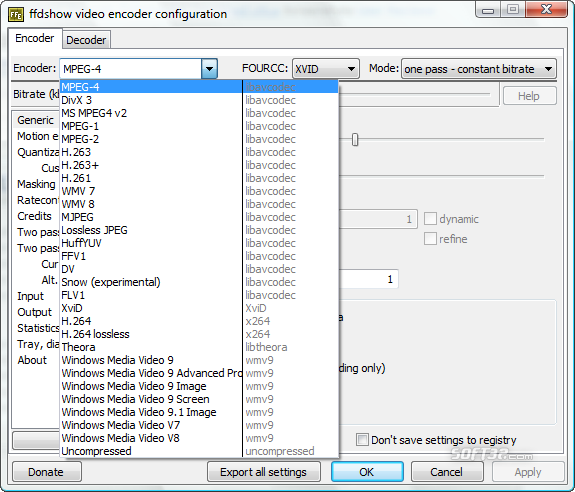Click the bitrate slider track
This screenshot has width=575, height=492.
click(x=414, y=94)
